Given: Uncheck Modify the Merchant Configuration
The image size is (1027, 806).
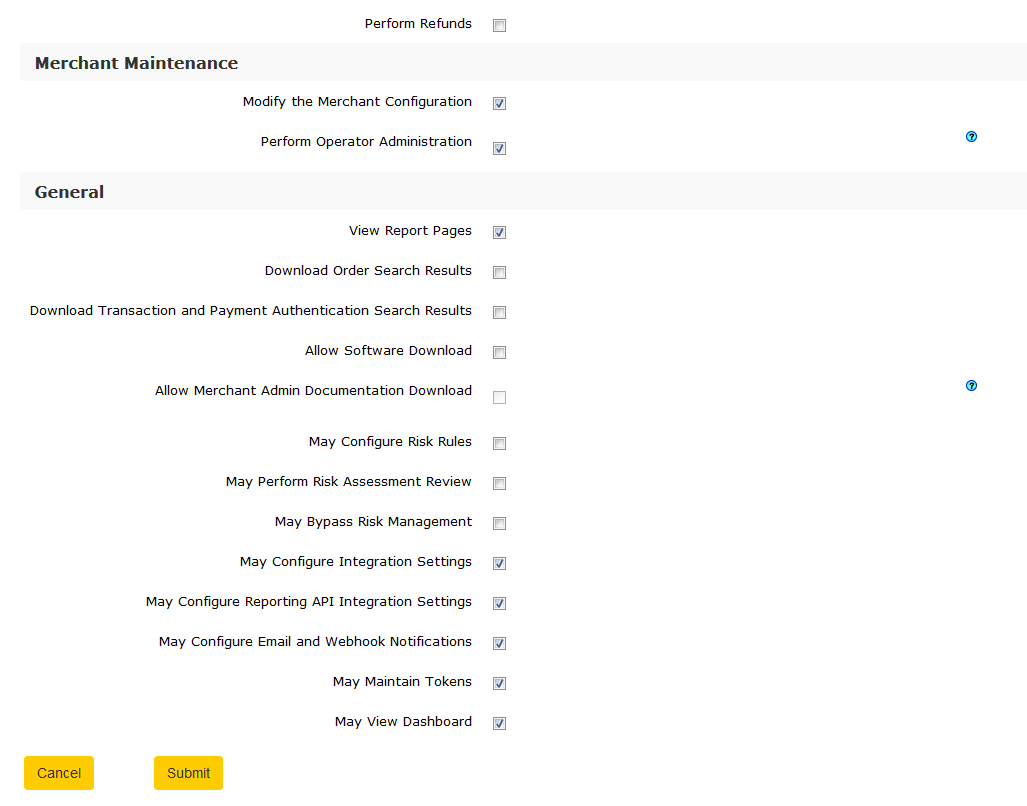Looking at the screenshot, I should click(499, 104).
